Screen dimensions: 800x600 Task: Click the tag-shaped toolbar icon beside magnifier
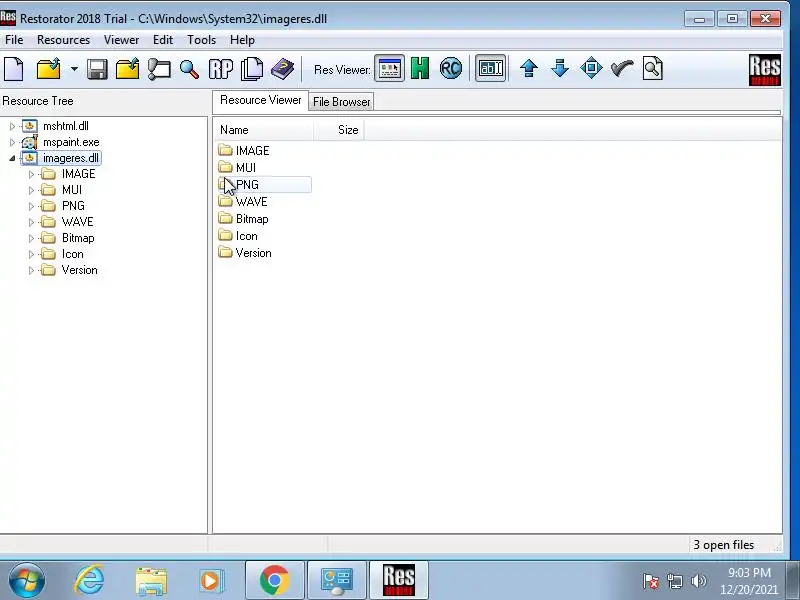pyautogui.click(x=159, y=69)
